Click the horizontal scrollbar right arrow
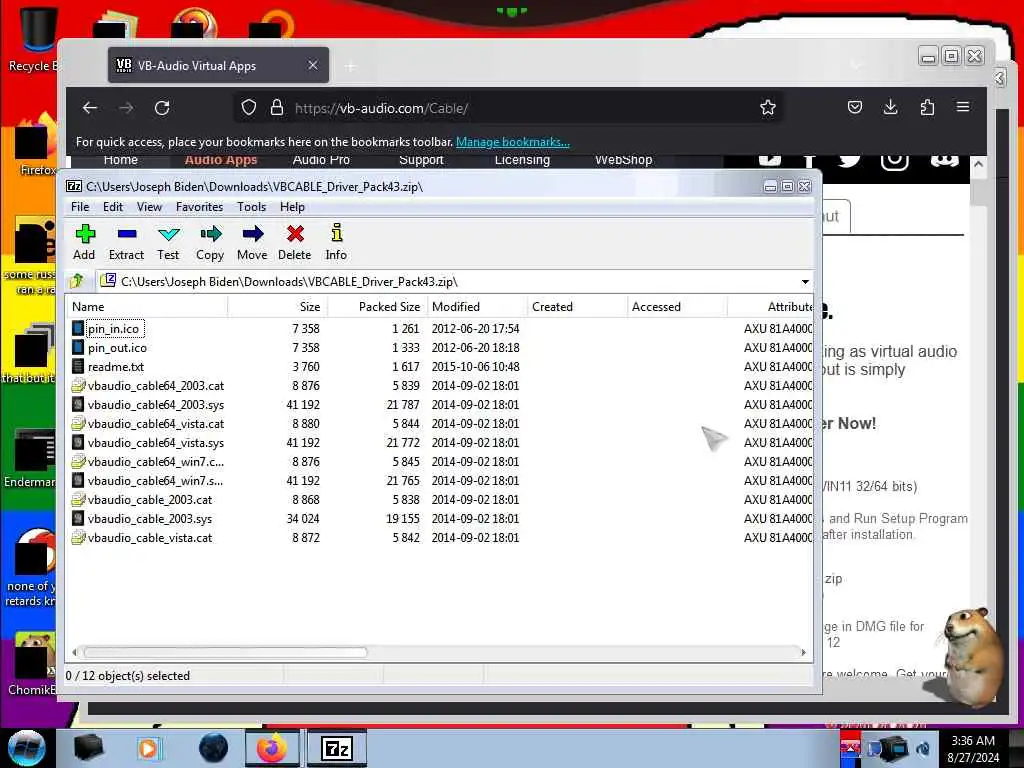Screen dimensions: 1024x768 click(x=803, y=652)
